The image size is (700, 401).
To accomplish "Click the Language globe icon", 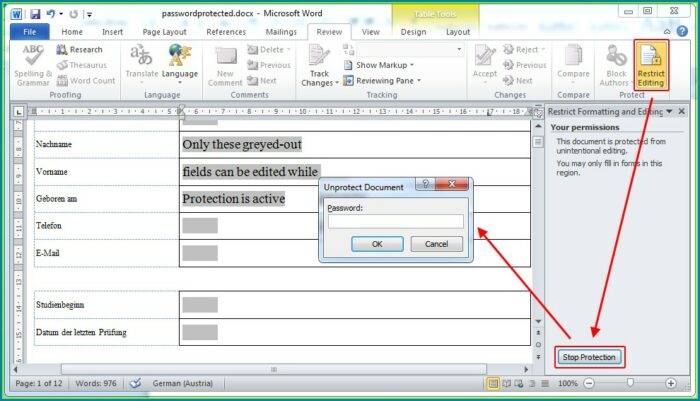I will click(179, 56).
